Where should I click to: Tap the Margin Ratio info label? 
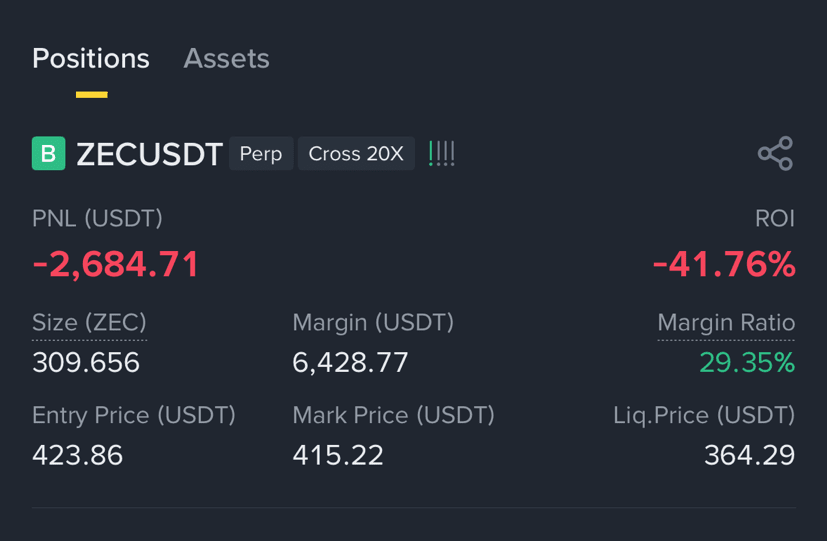coord(726,323)
